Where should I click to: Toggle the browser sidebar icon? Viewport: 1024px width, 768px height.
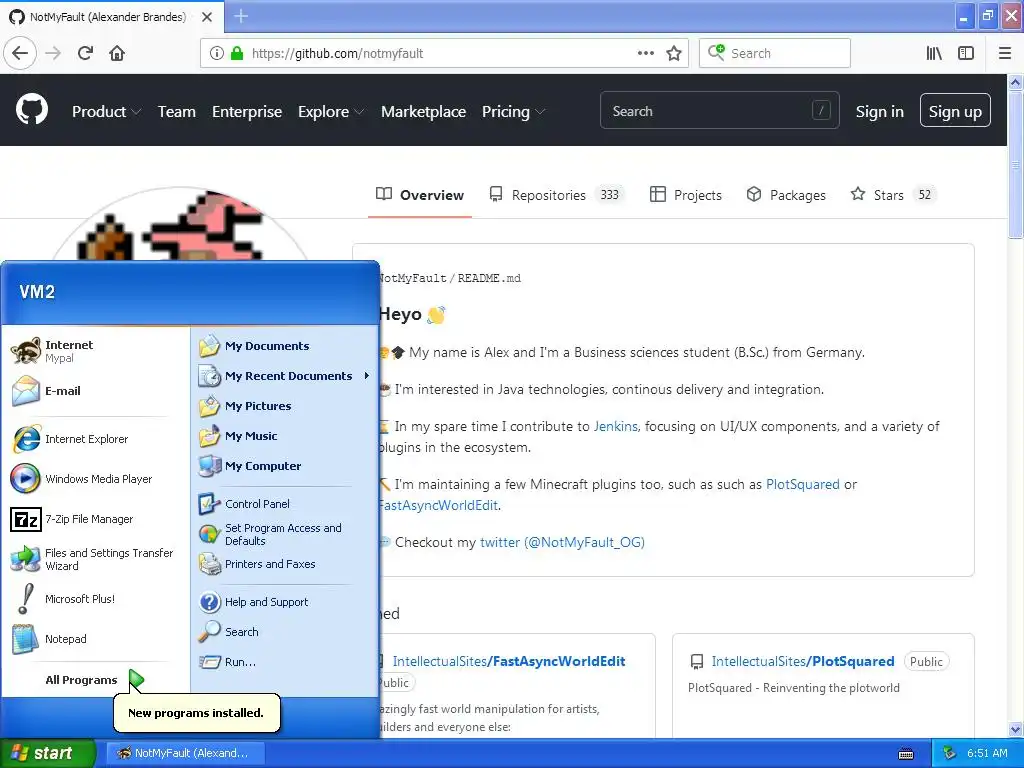(x=966, y=53)
